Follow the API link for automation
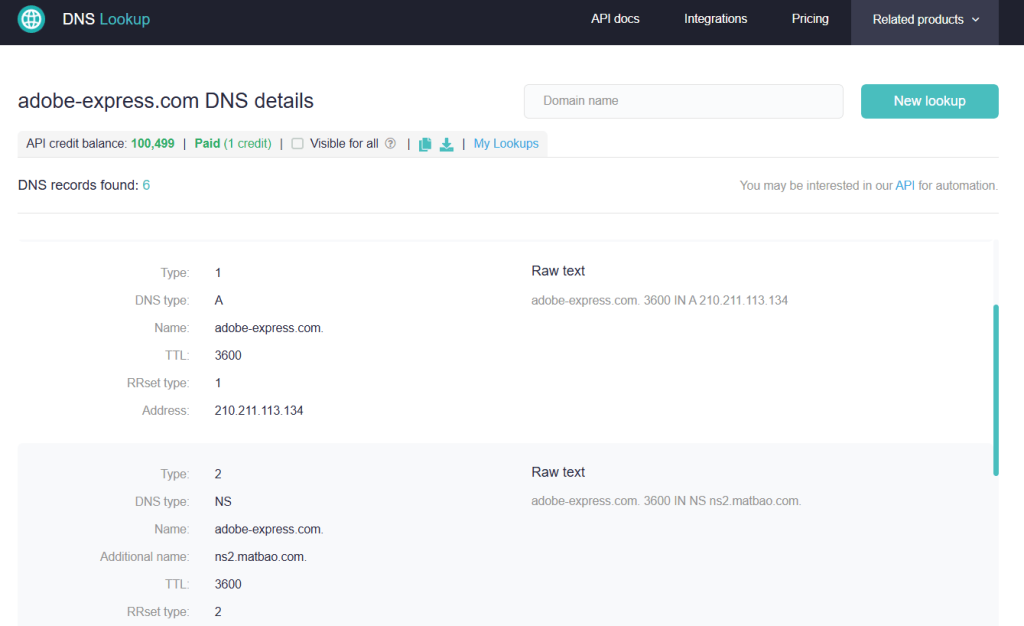The height and width of the screenshot is (626, 1024). pyautogui.click(x=904, y=185)
